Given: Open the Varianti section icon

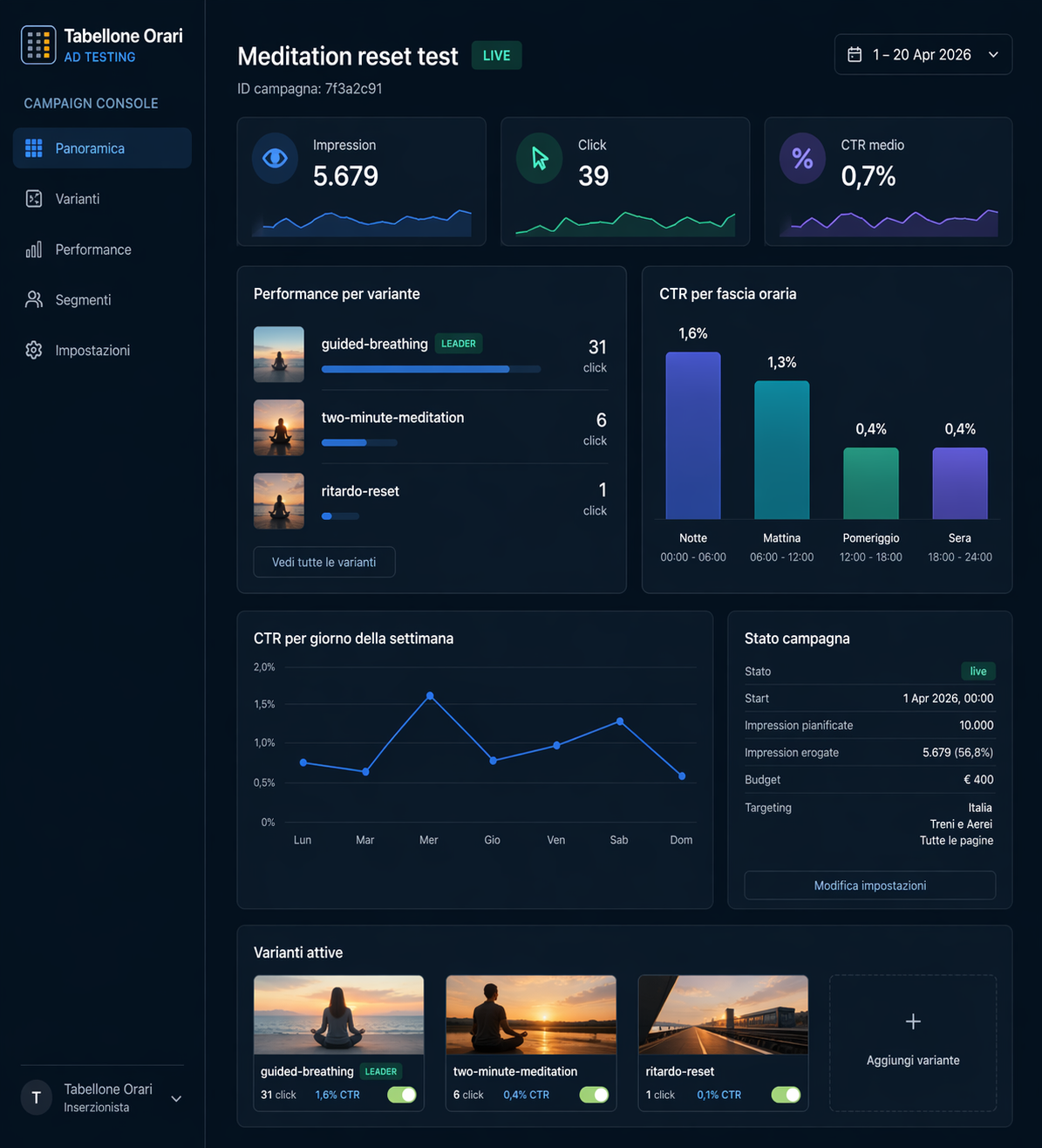Looking at the screenshot, I should 34,199.
